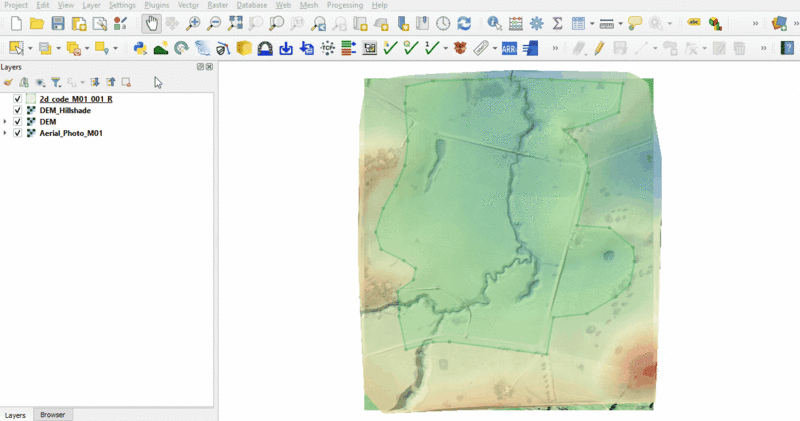
Task: Click the Zoom In magnifier tool
Action: point(193,24)
